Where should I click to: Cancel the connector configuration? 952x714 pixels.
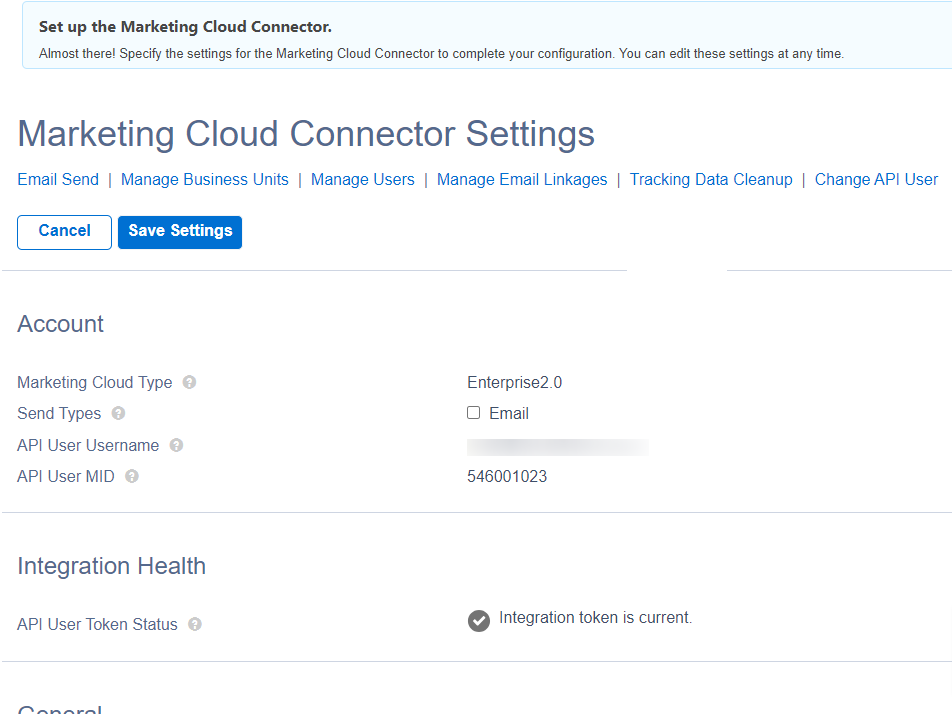[x=63, y=231]
